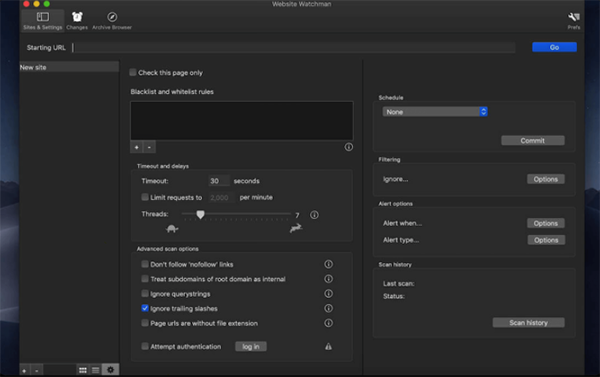Switch sidebar to grid view

tap(83, 370)
